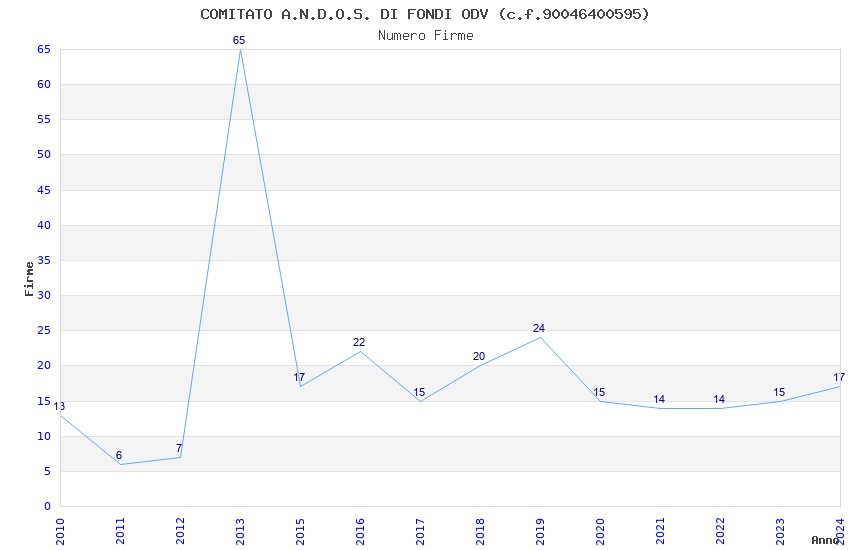
Task: Click the x-axis year 2018
Action: [480, 531]
